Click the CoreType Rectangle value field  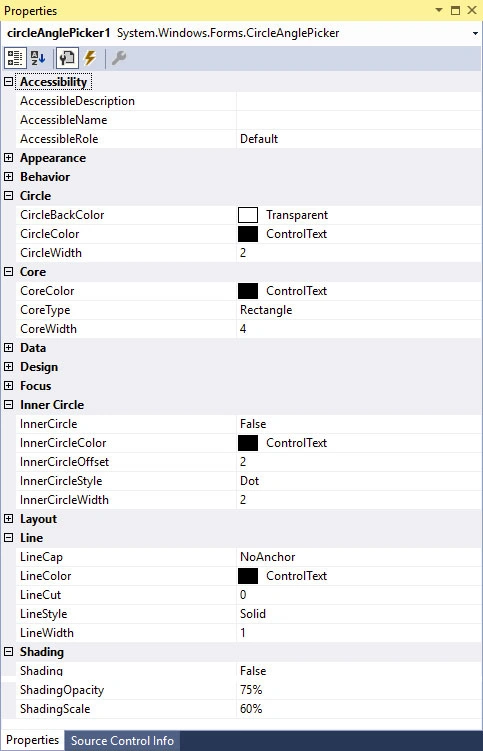point(358,310)
